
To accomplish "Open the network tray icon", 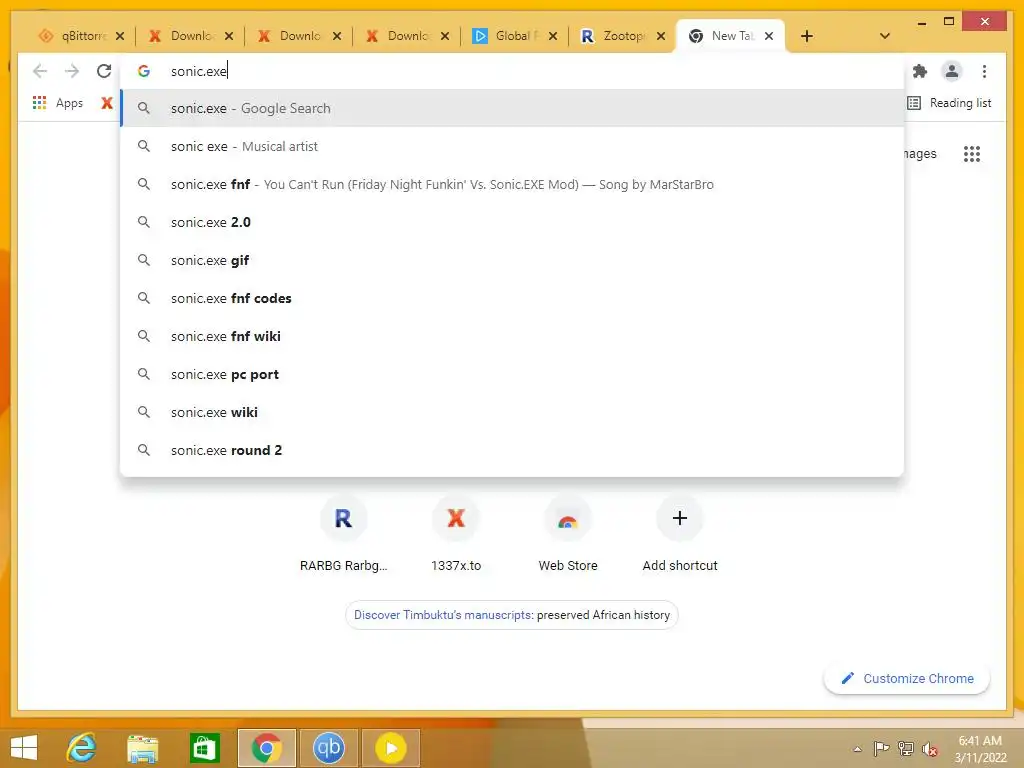I will 905,748.
